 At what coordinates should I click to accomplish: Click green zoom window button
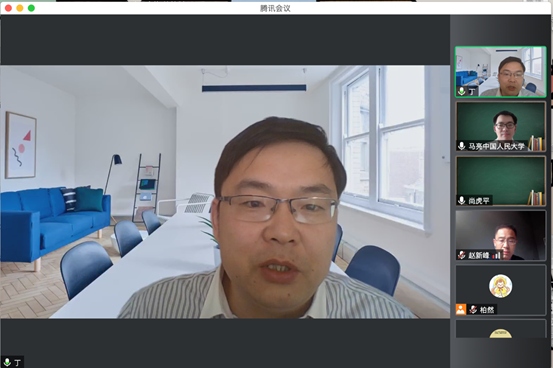pos(31,8)
